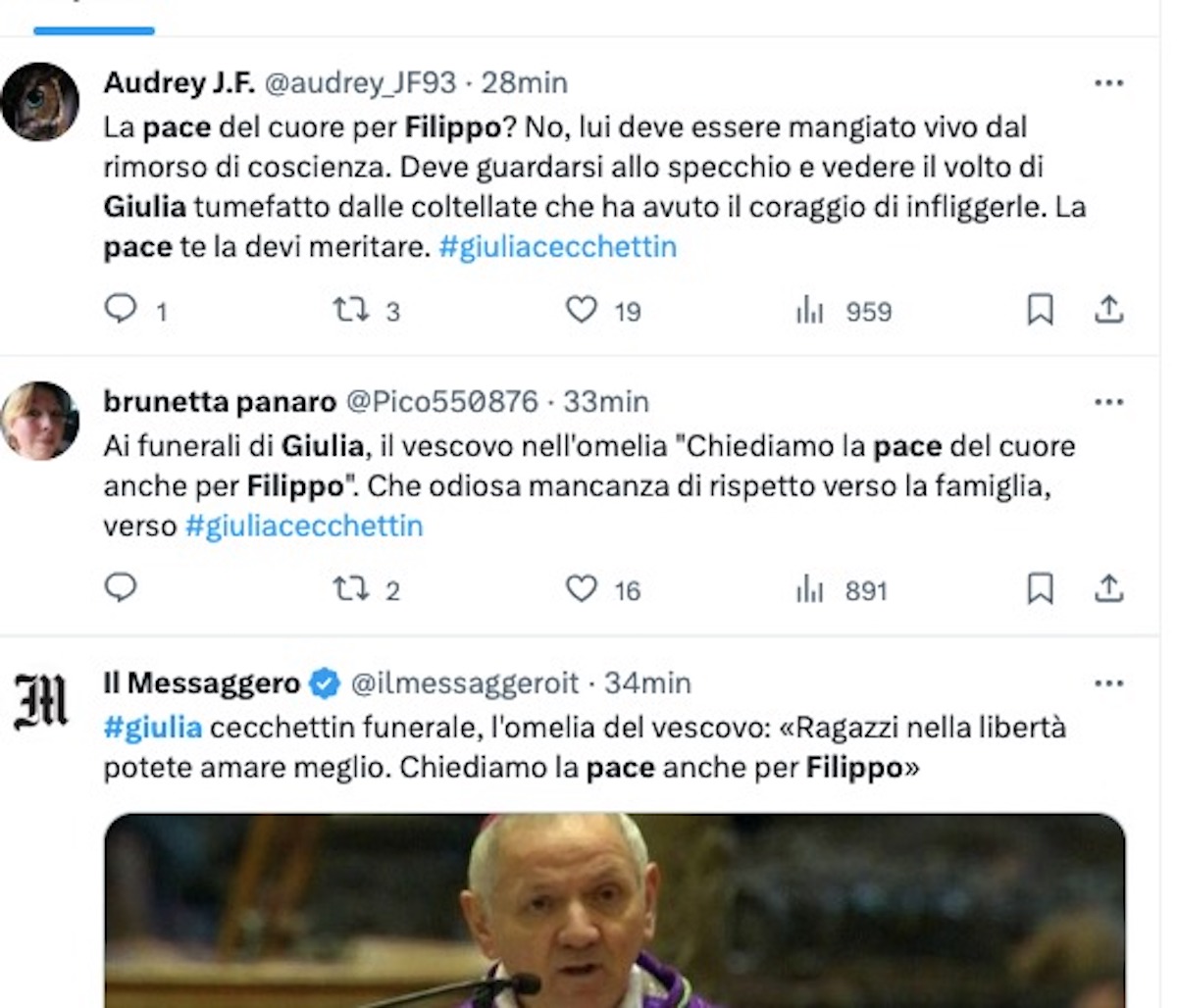Open #giuliacecchettin hashtag in Audrey's tweet
This screenshot has width=1177, height=1008.
coord(557,246)
